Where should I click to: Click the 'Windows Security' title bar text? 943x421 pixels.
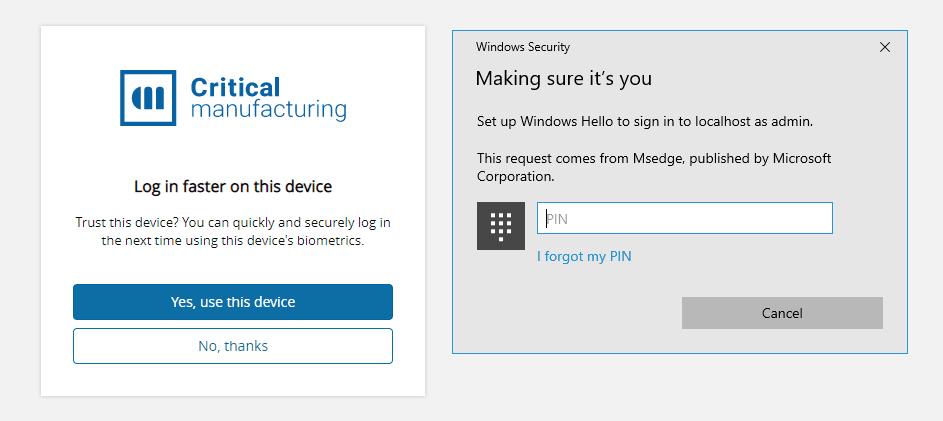click(523, 47)
